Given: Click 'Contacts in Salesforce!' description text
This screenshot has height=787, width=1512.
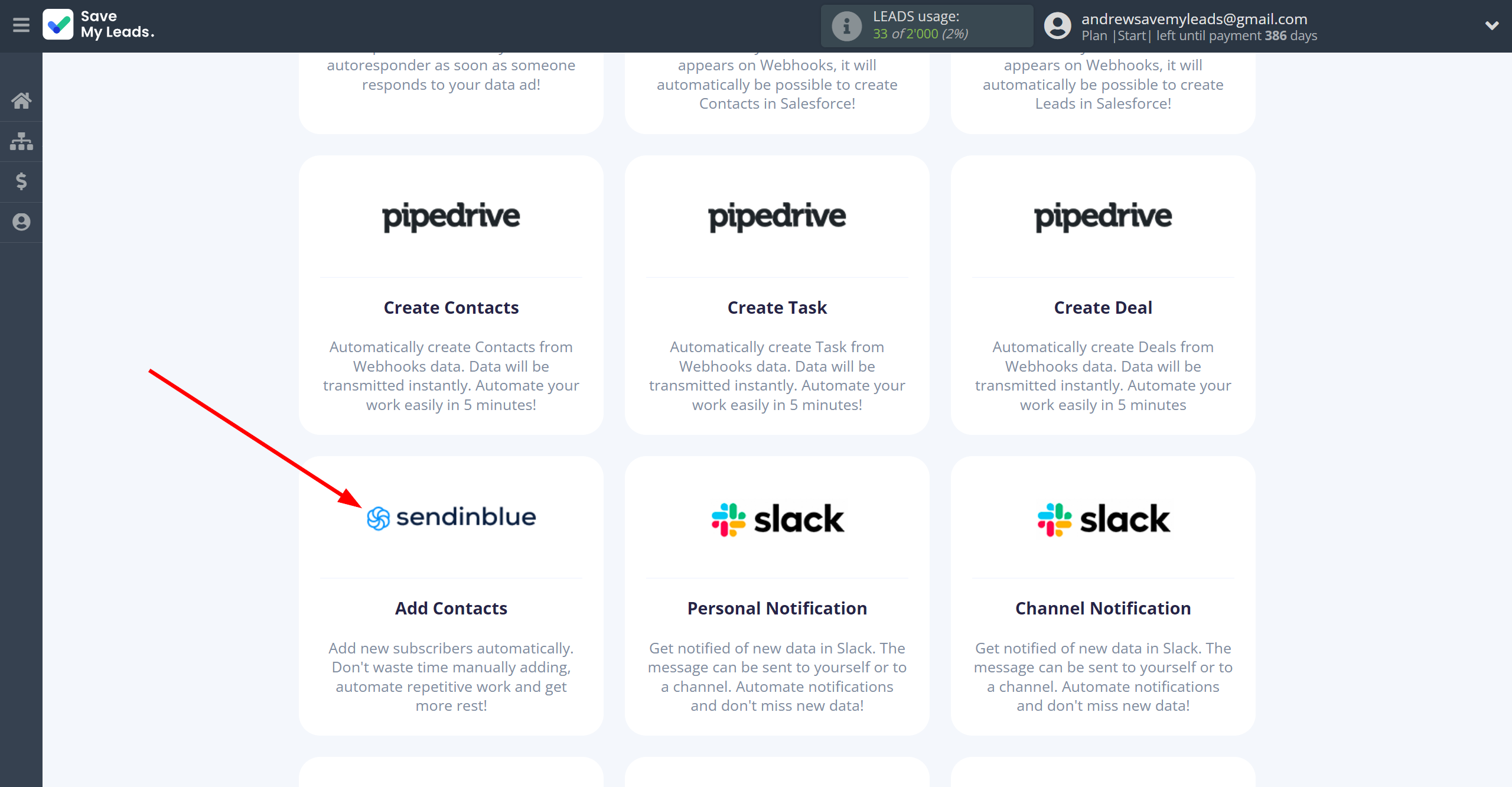Looking at the screenshot, I should click(x=777, y=103).
